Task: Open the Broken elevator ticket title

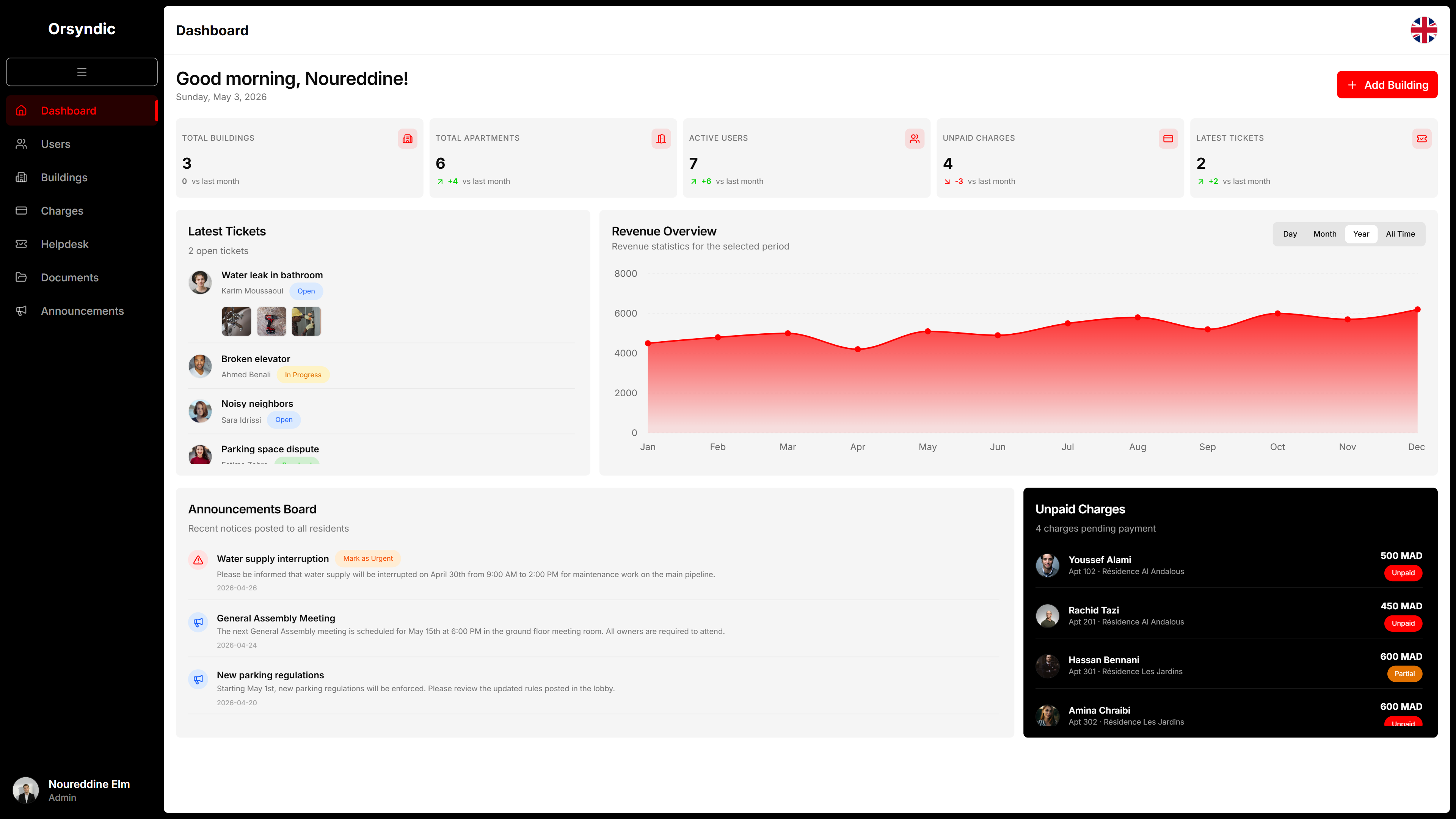Action: [x=256, y=359]
